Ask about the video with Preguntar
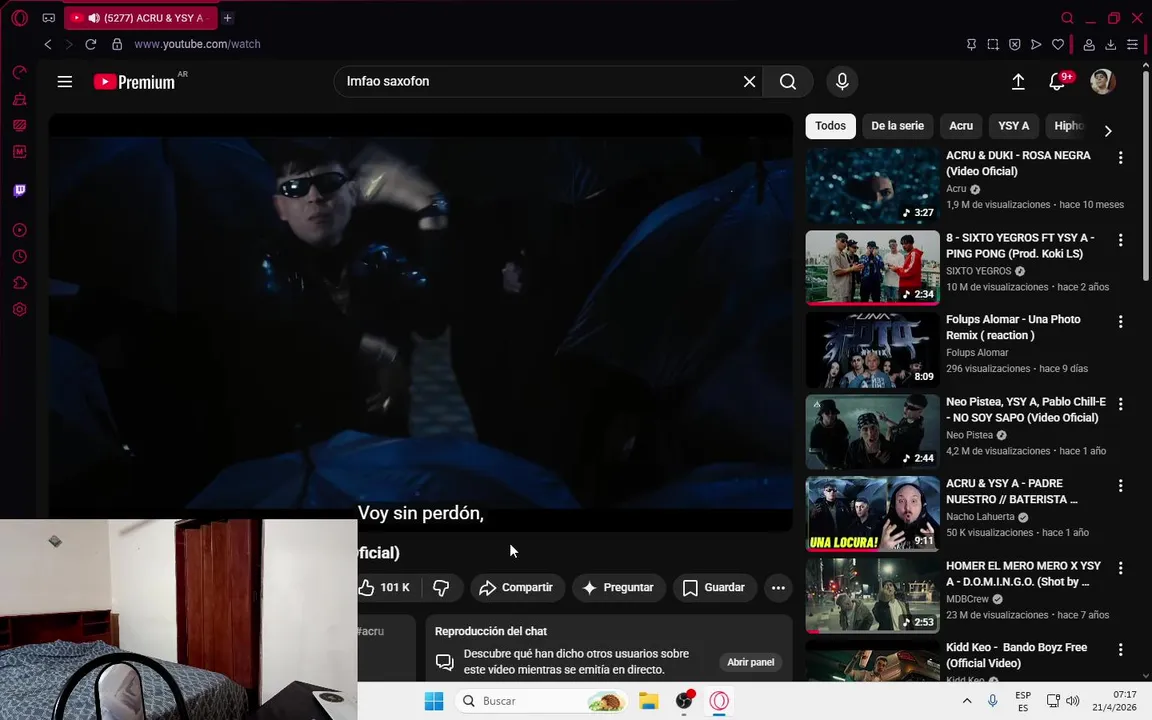Viewport: 1152px width, 720px height. [x=618, y=588]
